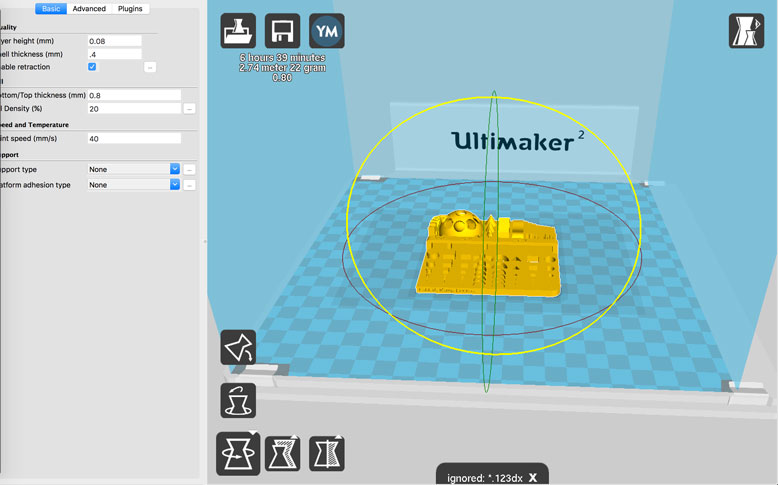Click the YM YouMagine share icon

point(326,31)
